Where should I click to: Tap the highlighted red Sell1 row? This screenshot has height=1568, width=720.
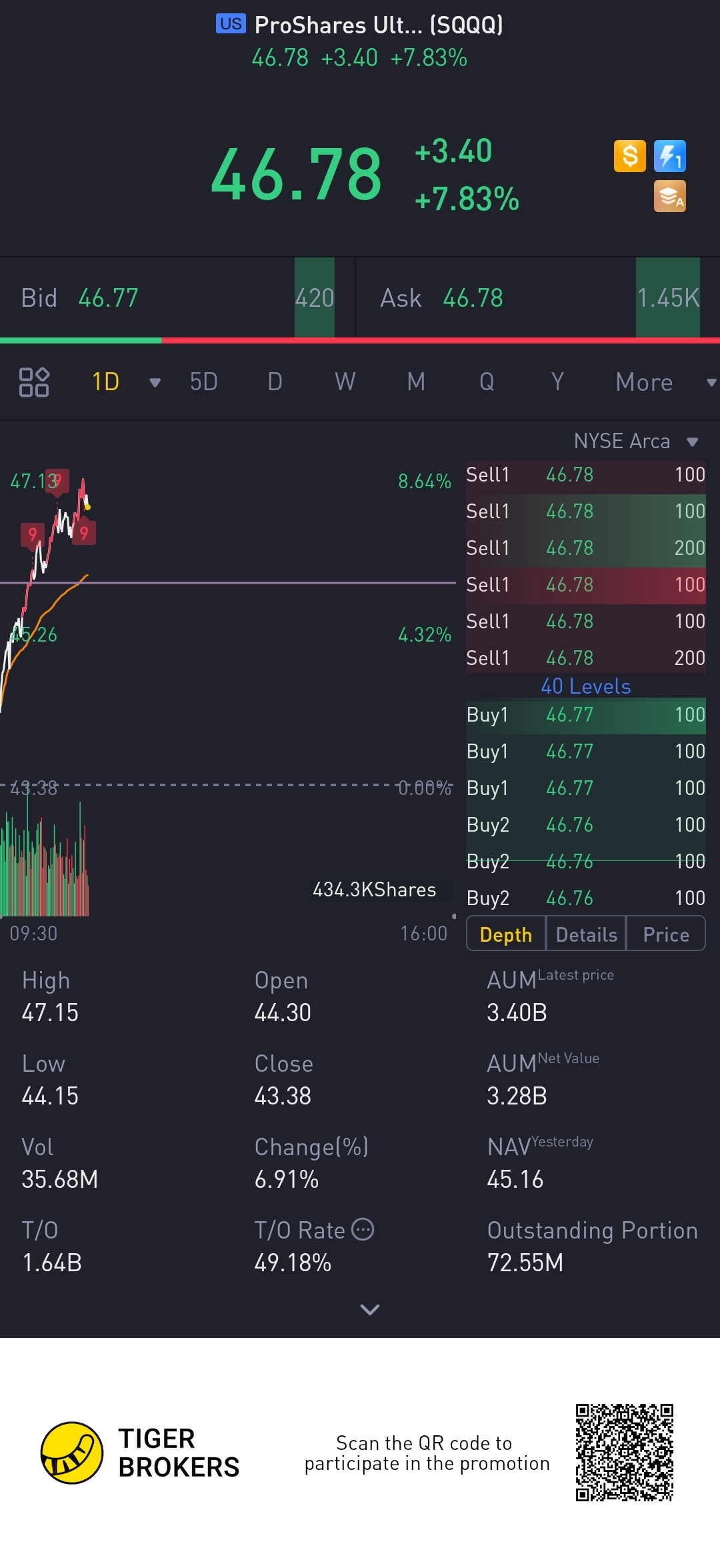coord(585,585)
